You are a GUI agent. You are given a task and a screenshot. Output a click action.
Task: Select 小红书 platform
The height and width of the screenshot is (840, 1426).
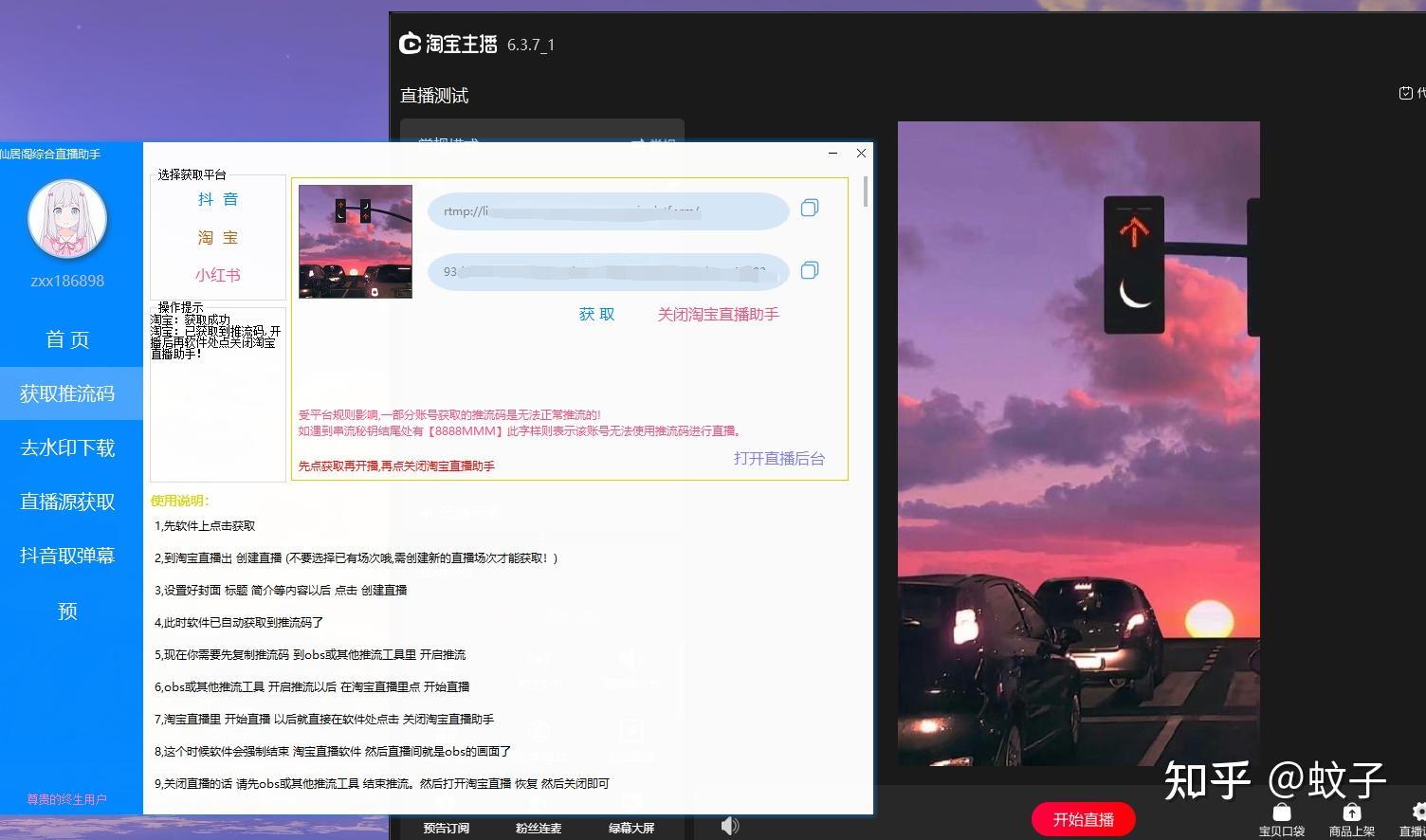pos(218,275)
